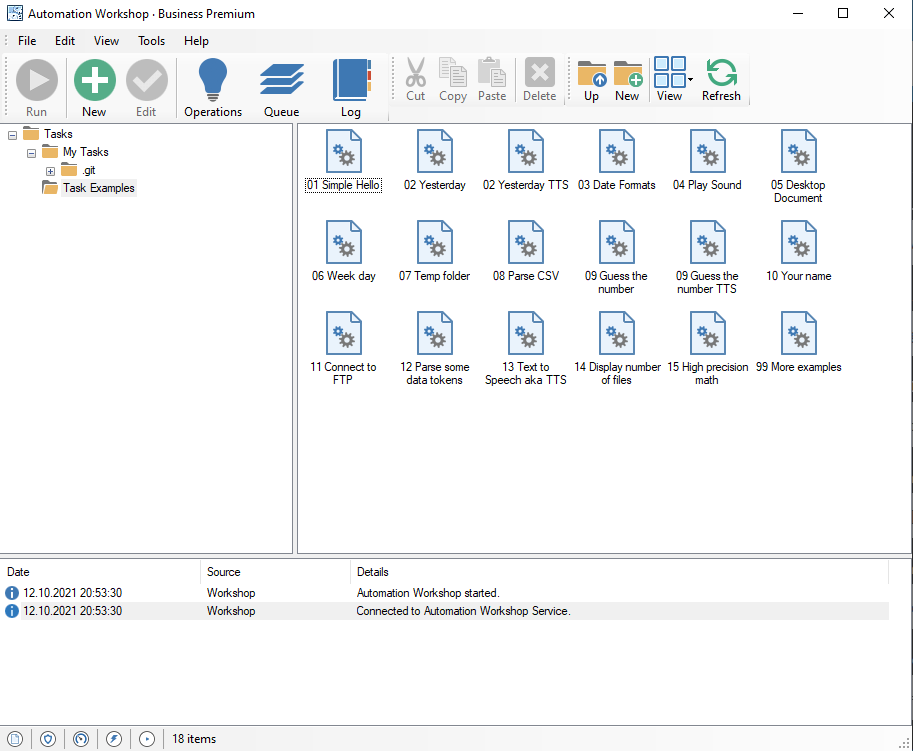Select the 12 Parse some data tokens task
Image resolution: width=913 pixels, height=751 pixels.
click(434, 348)
